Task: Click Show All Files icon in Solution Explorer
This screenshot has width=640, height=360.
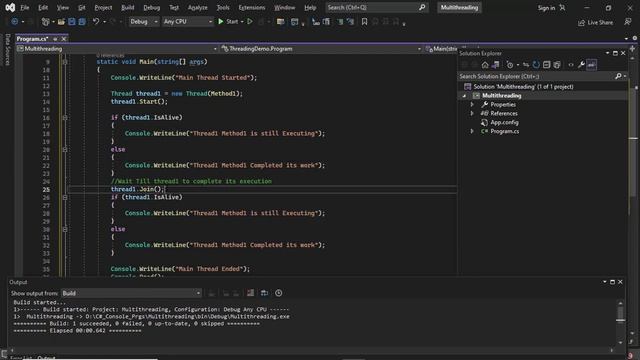Action: click(557, 65)
